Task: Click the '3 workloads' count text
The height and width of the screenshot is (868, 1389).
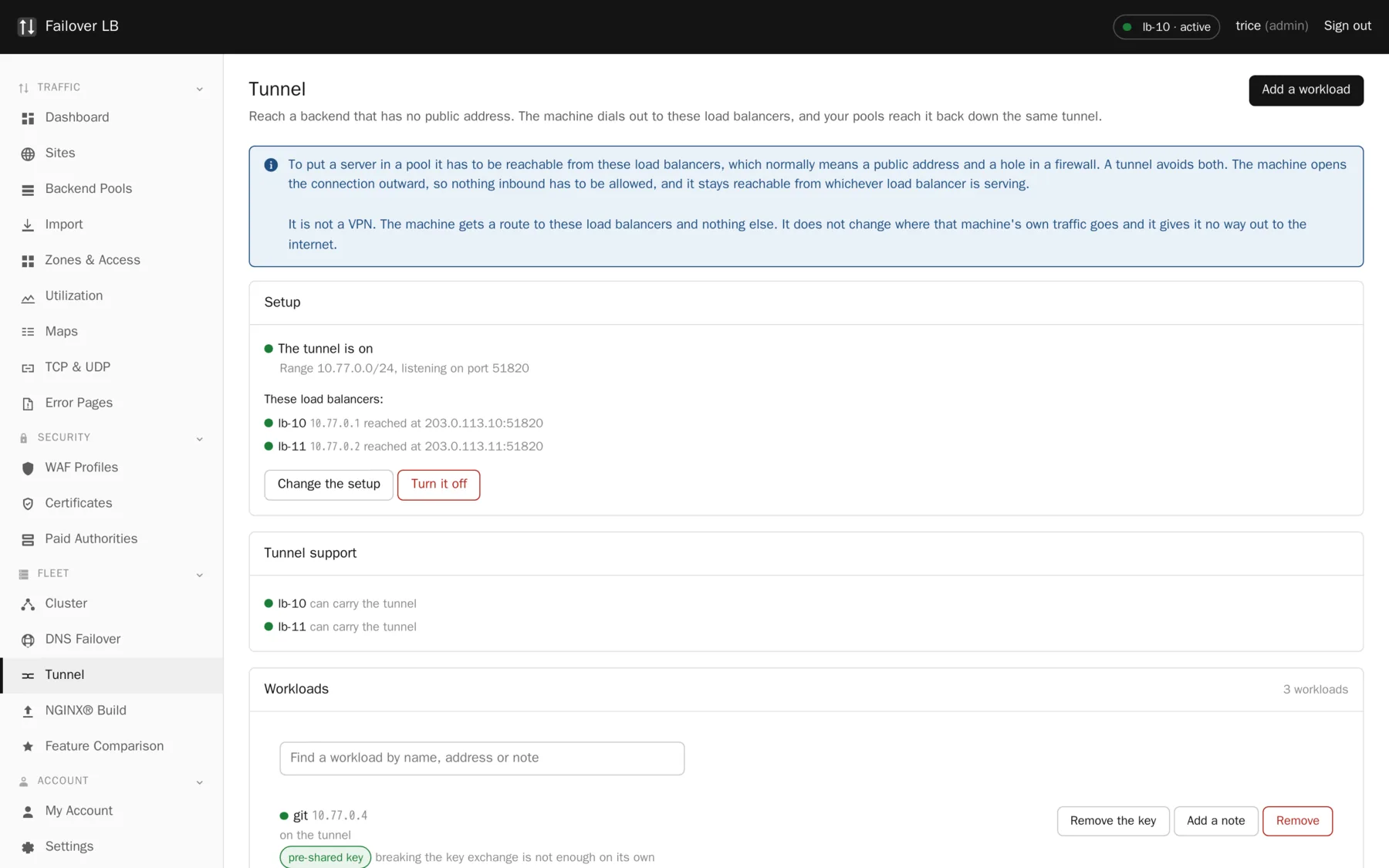Action: tap(1316, 690)
